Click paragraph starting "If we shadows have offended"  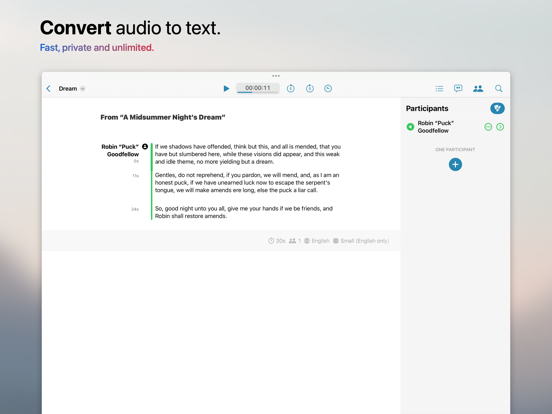248,154
